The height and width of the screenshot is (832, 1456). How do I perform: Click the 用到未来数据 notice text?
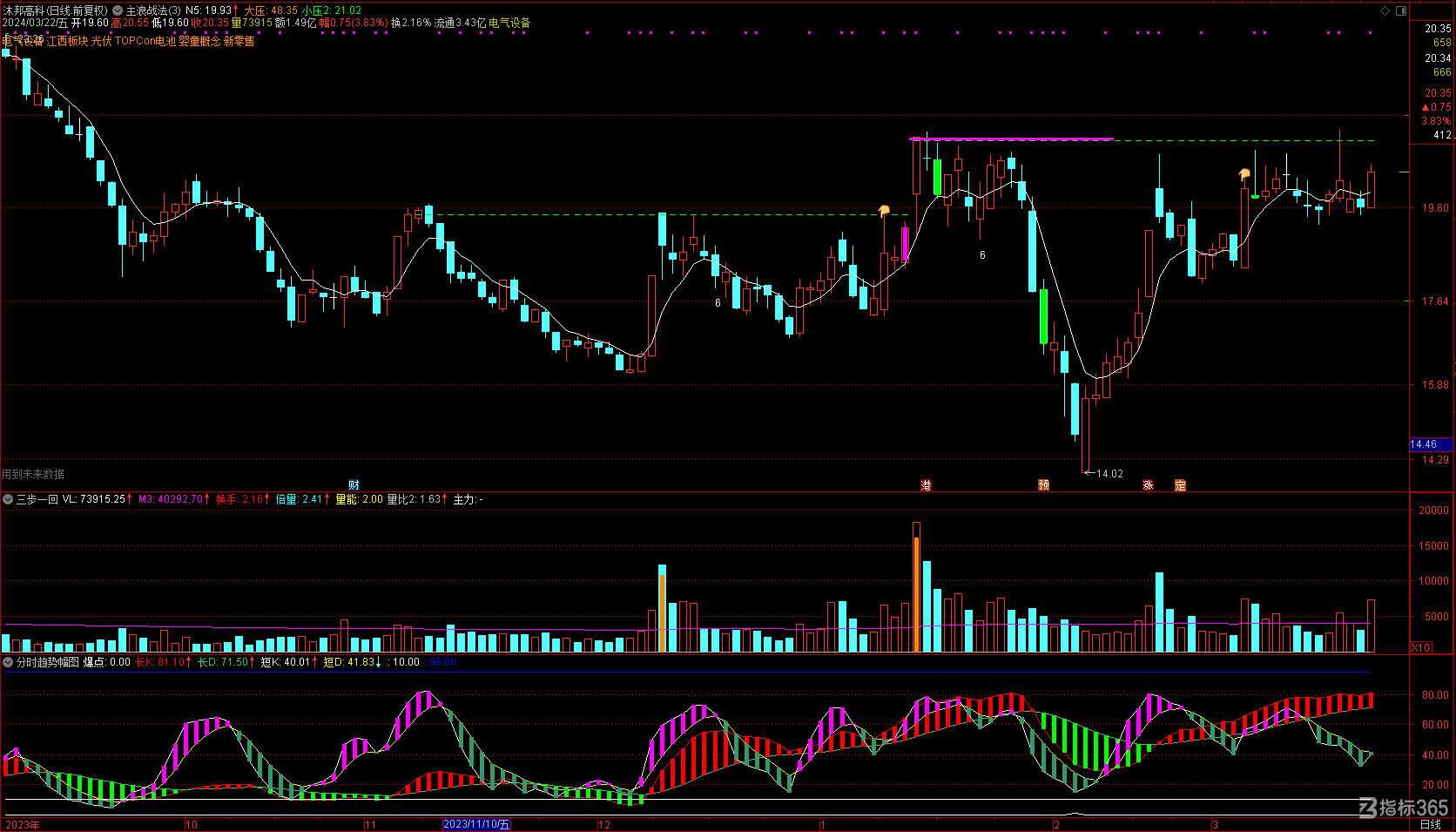click(33, 474)
